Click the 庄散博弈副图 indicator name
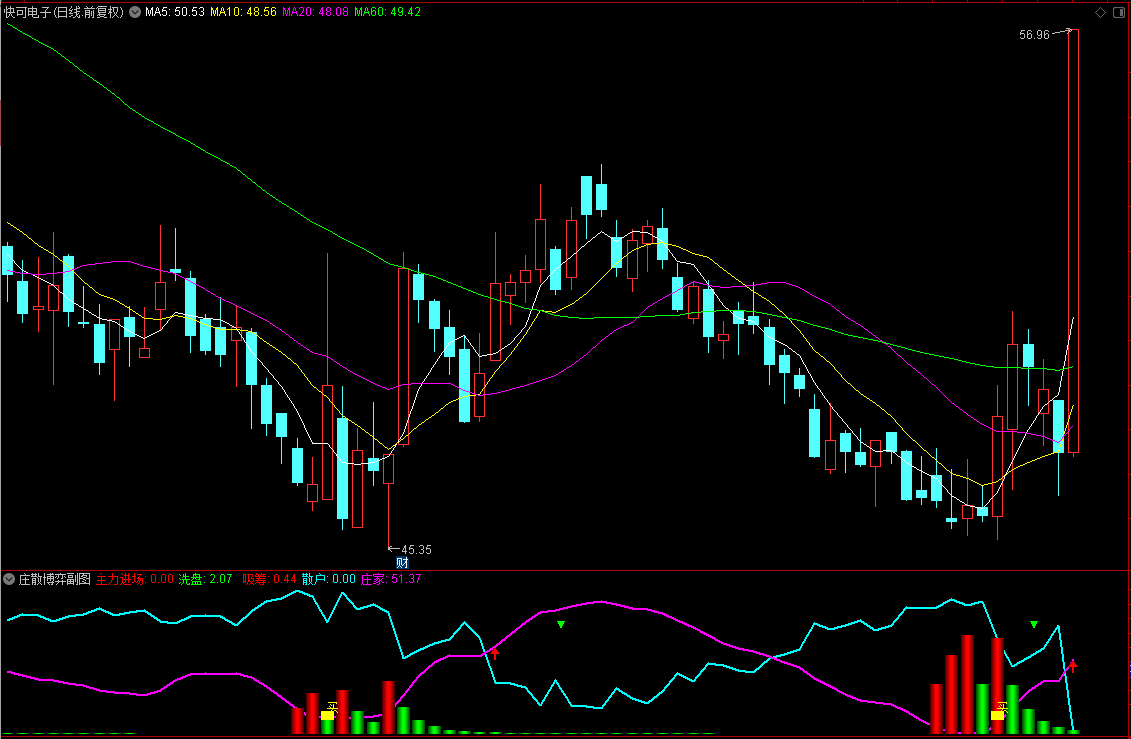The height and width of the screenshot is (739, 1131). click(x=55, y=579)
